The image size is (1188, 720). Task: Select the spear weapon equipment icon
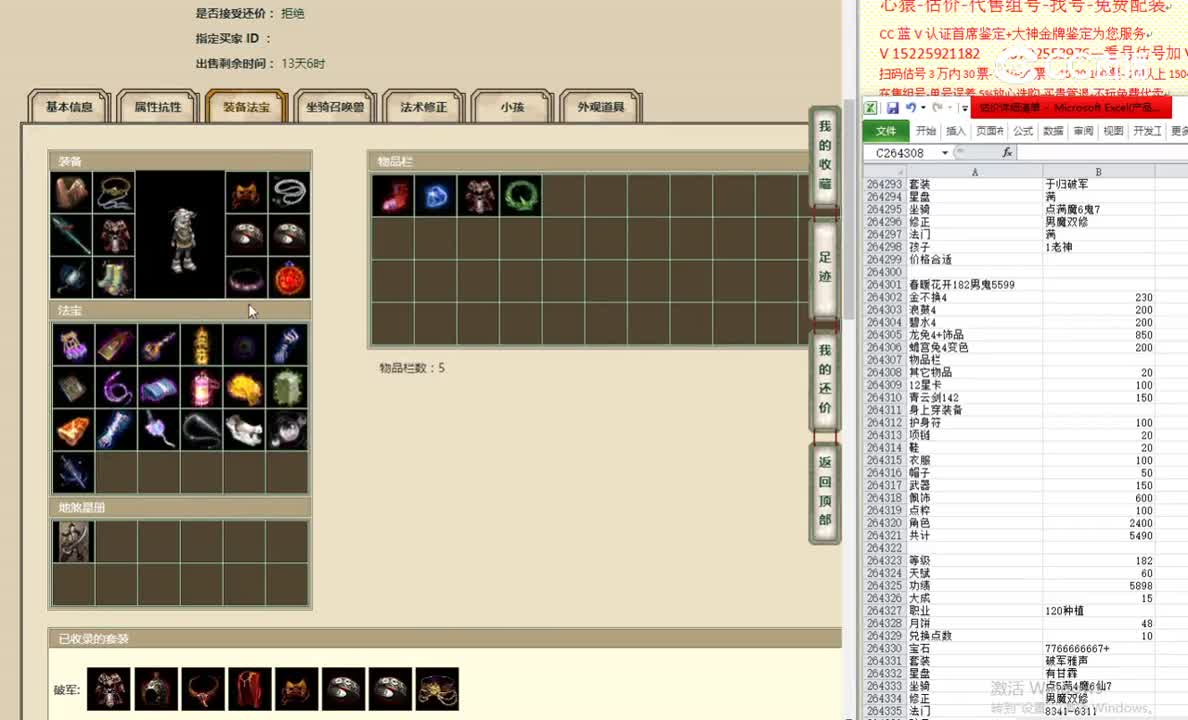point(71,234)
